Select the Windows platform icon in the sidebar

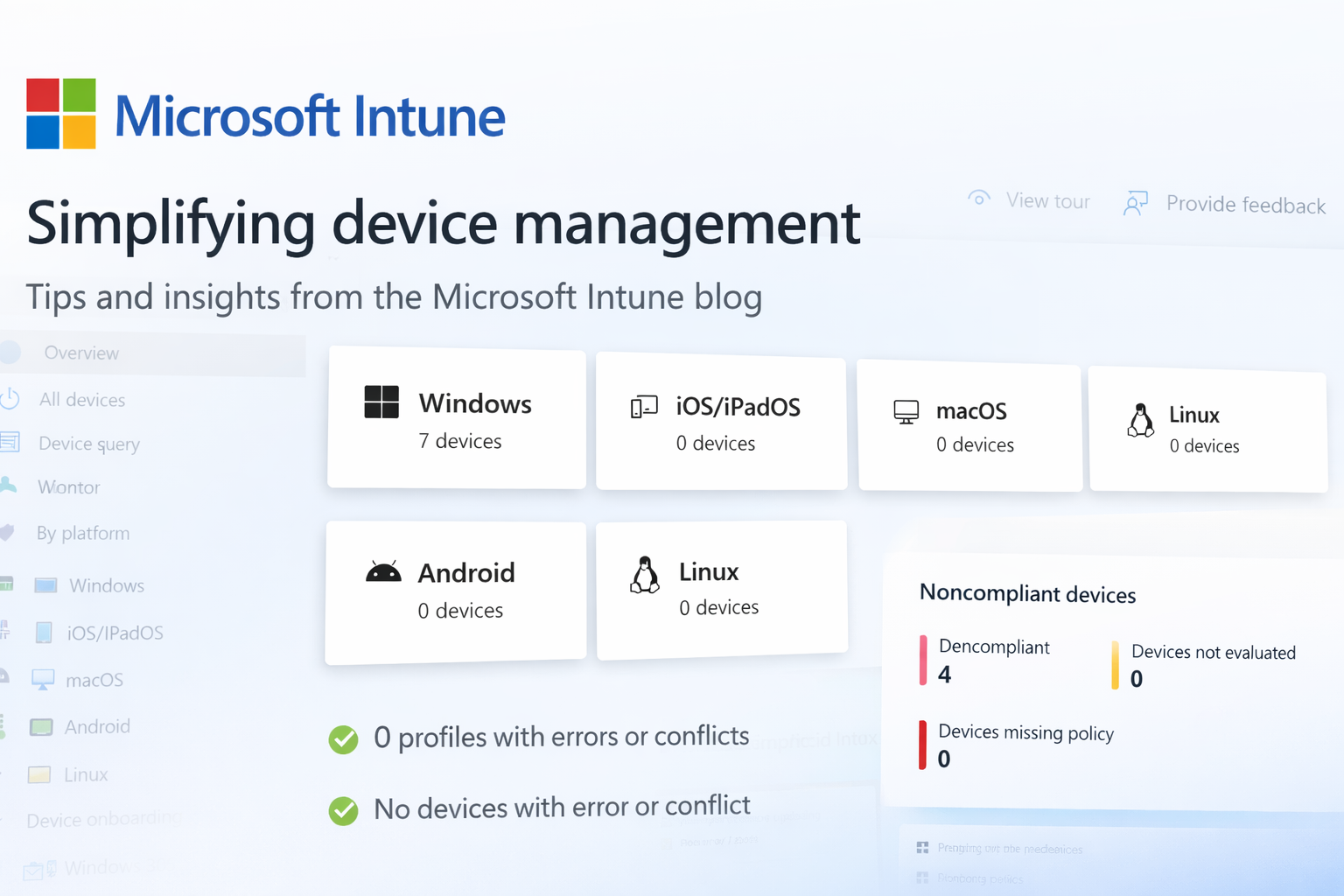(x=45, y=584)
